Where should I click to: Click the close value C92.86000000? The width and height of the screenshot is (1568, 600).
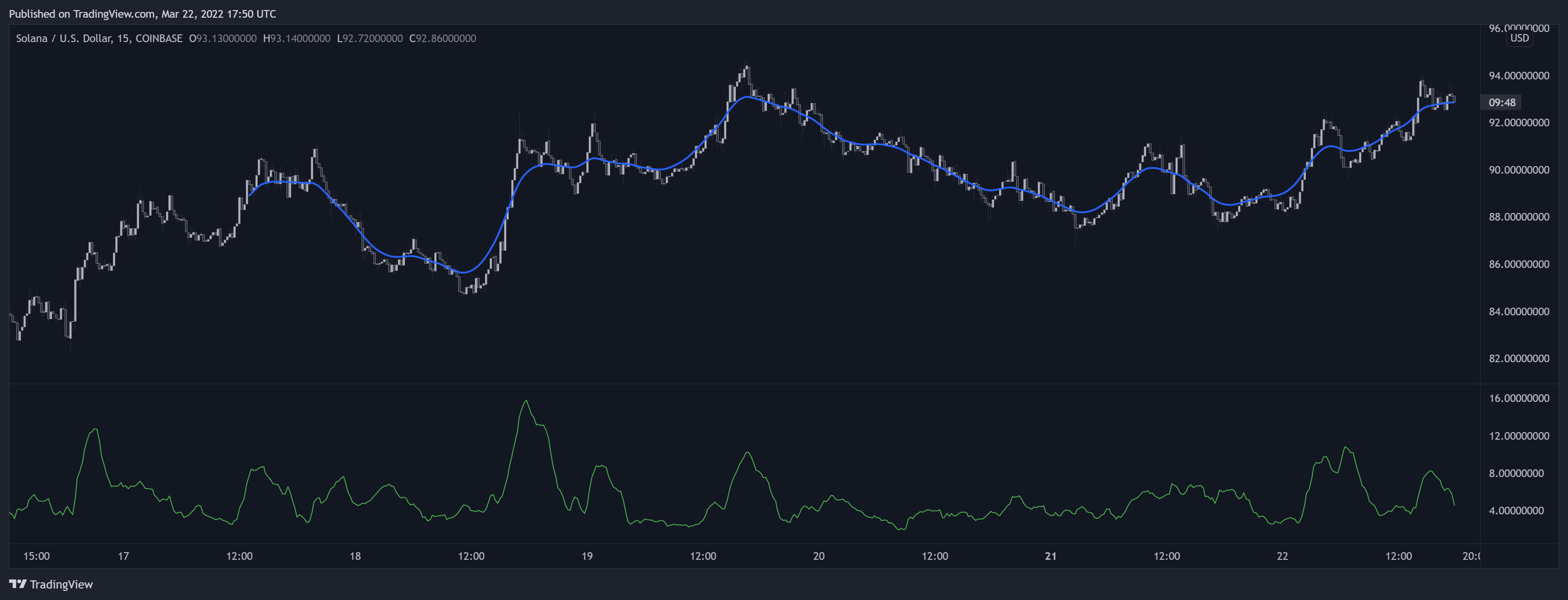point(442,38)
